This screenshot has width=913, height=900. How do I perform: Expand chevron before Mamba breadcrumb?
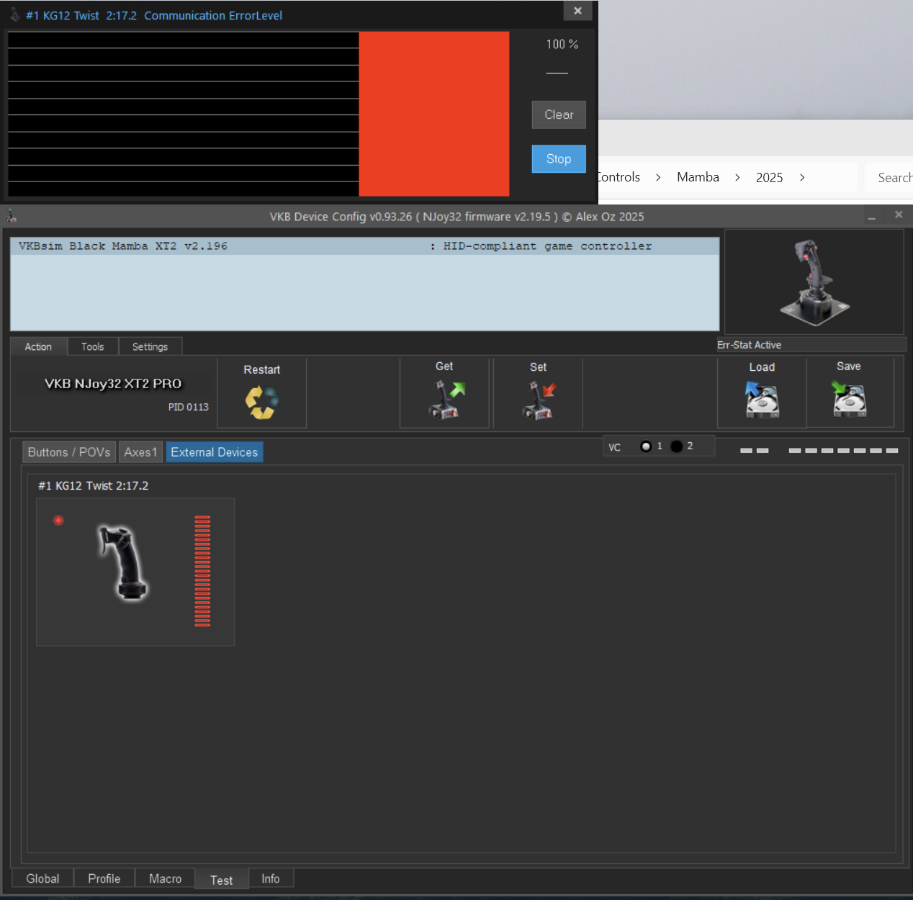pyautogui.click(x=658, y=178)
